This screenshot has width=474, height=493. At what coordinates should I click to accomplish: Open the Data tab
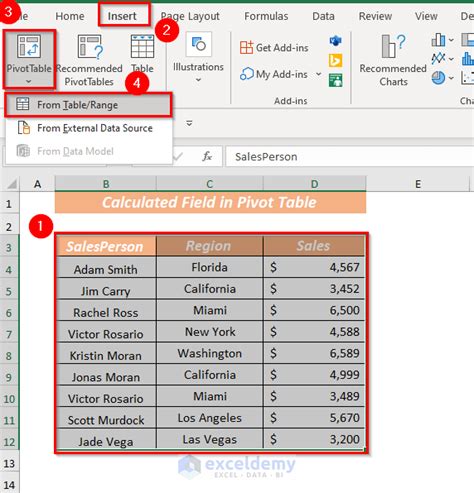[x=323, y=16]
